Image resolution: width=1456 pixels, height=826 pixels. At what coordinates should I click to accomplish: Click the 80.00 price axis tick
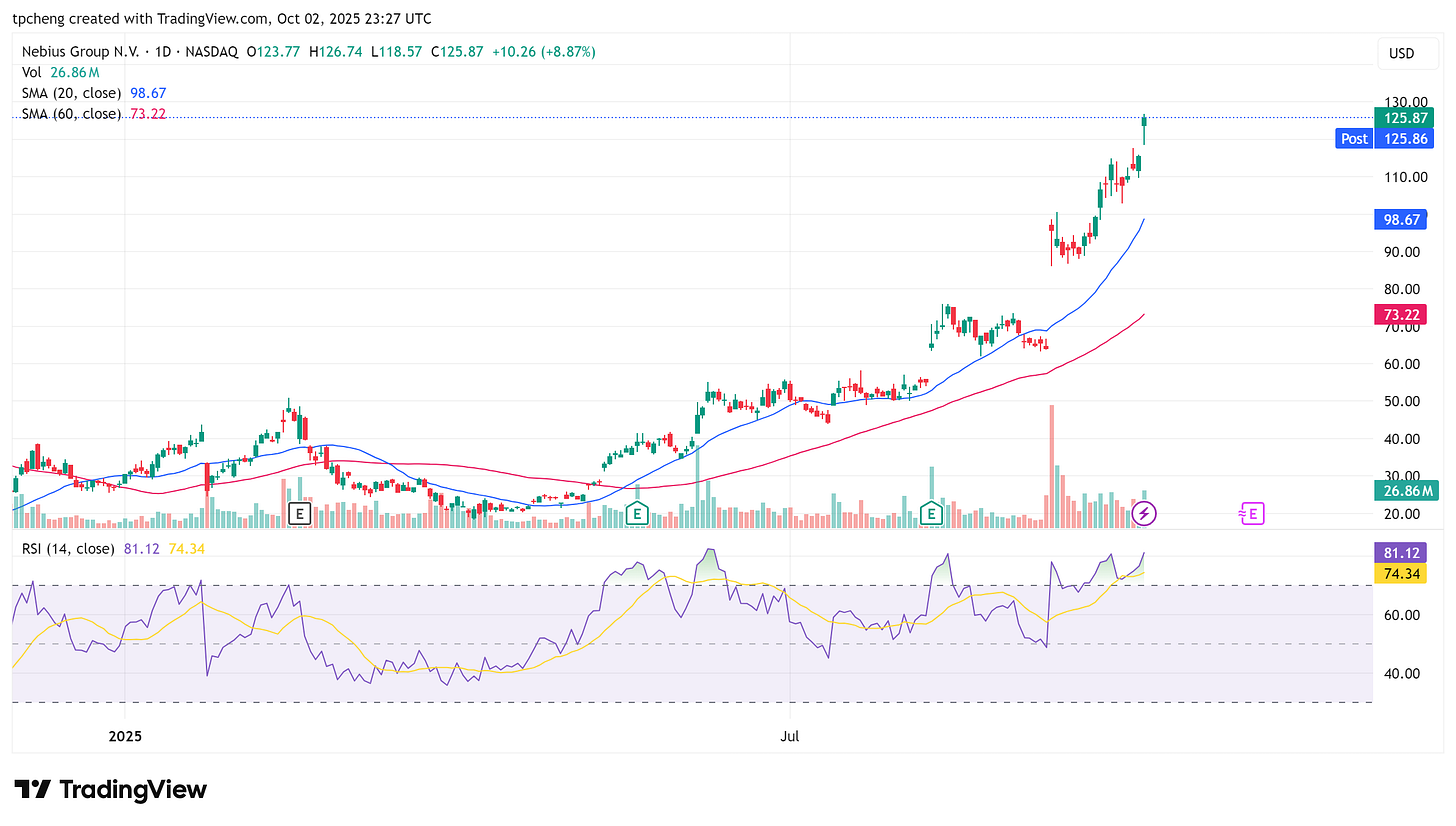1404,289
